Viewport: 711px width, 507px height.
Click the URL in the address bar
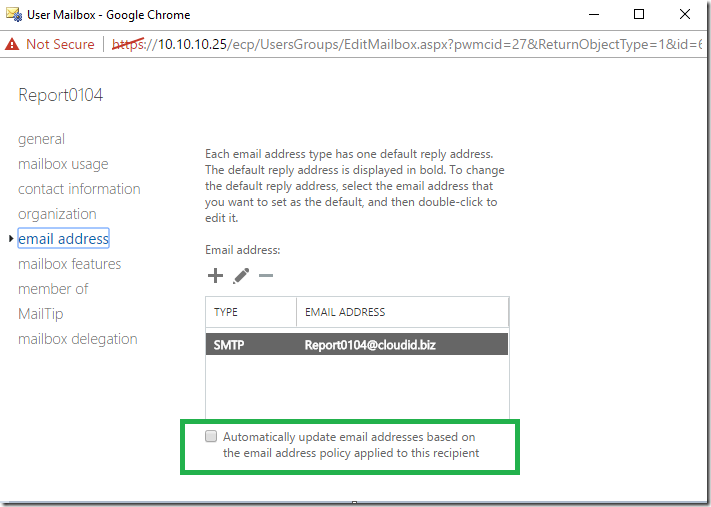[406, 44]
